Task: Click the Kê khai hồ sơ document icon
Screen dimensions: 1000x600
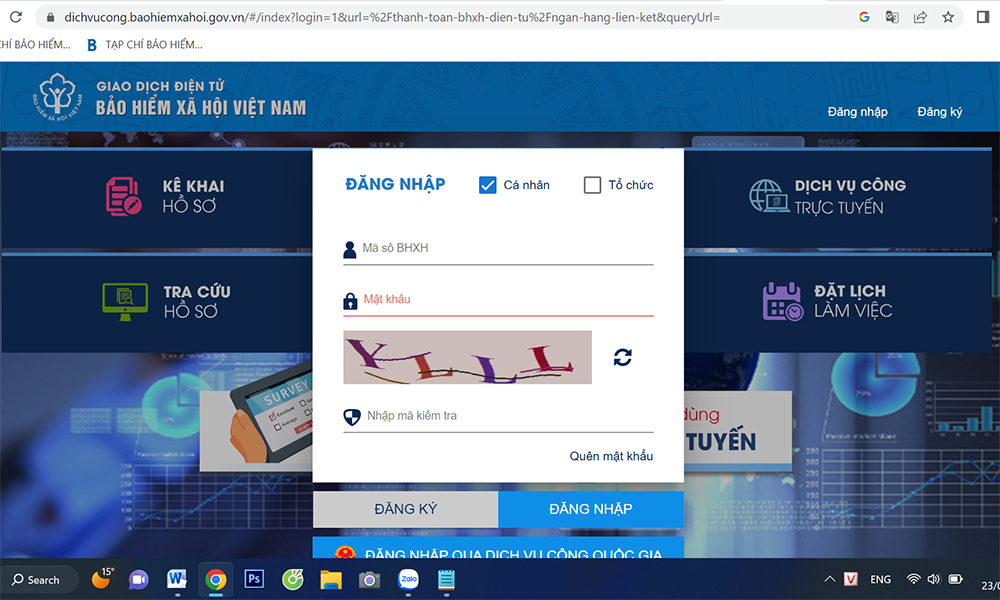Action: click(124, 196)
